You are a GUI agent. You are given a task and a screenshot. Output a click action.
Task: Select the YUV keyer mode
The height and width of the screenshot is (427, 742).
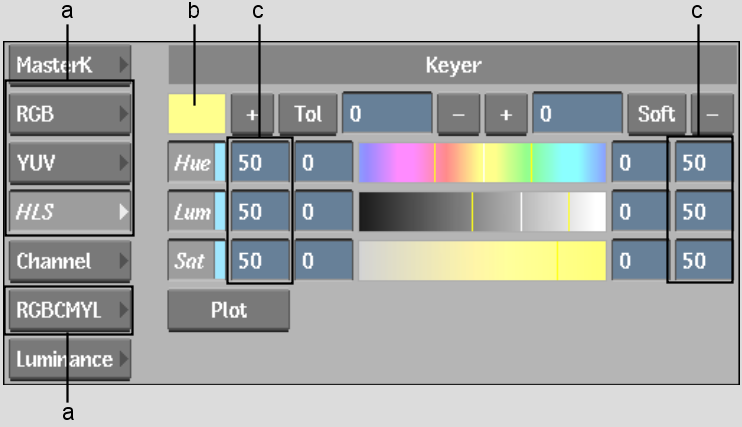70,162
